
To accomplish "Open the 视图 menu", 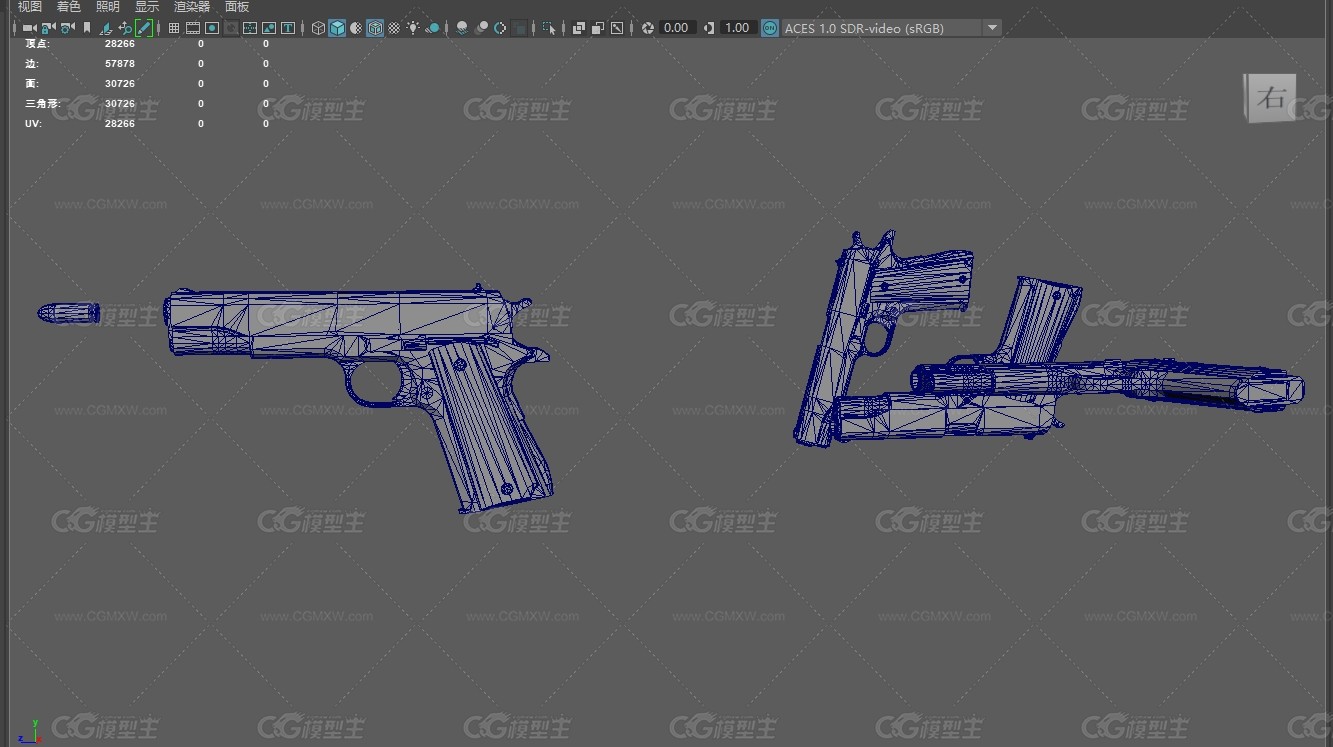I will 30,7.
